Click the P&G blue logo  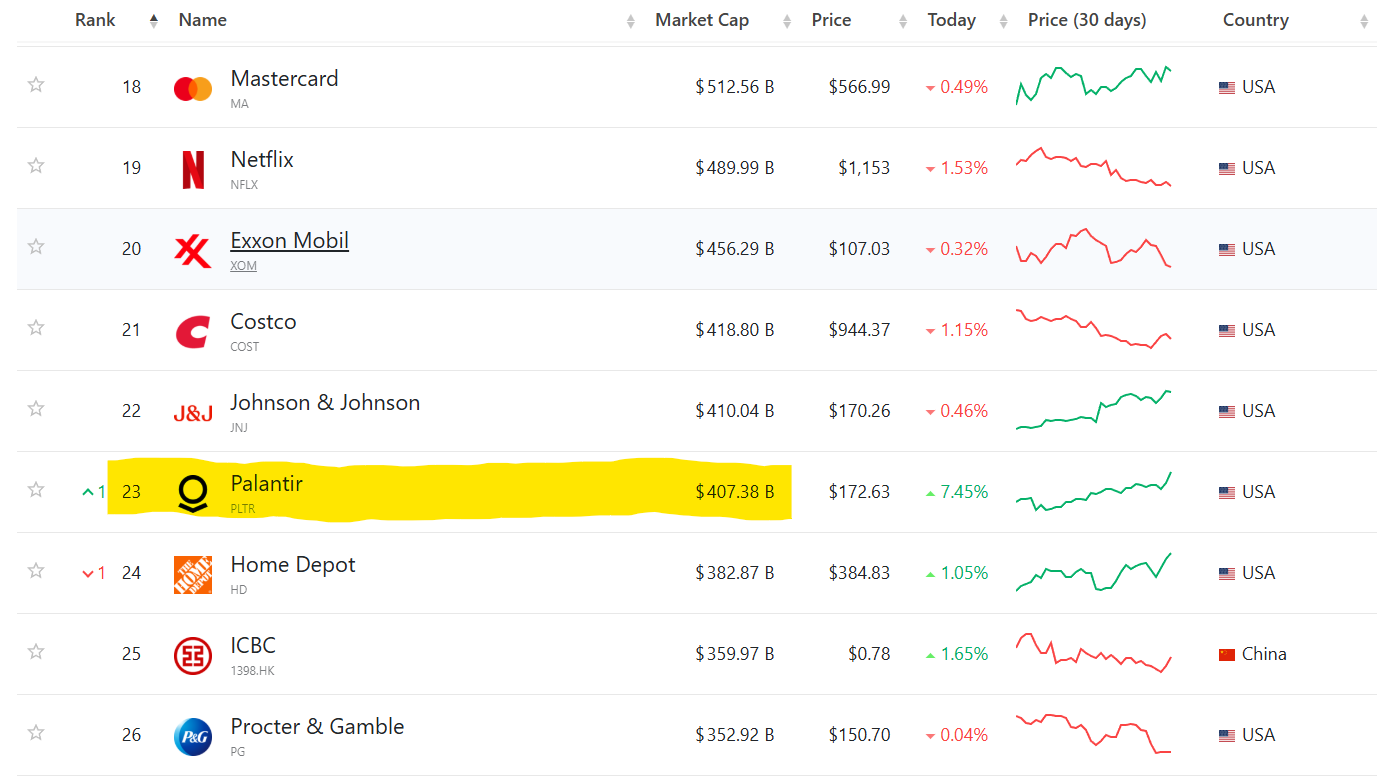pyautogui.click(x=193, y=737)
